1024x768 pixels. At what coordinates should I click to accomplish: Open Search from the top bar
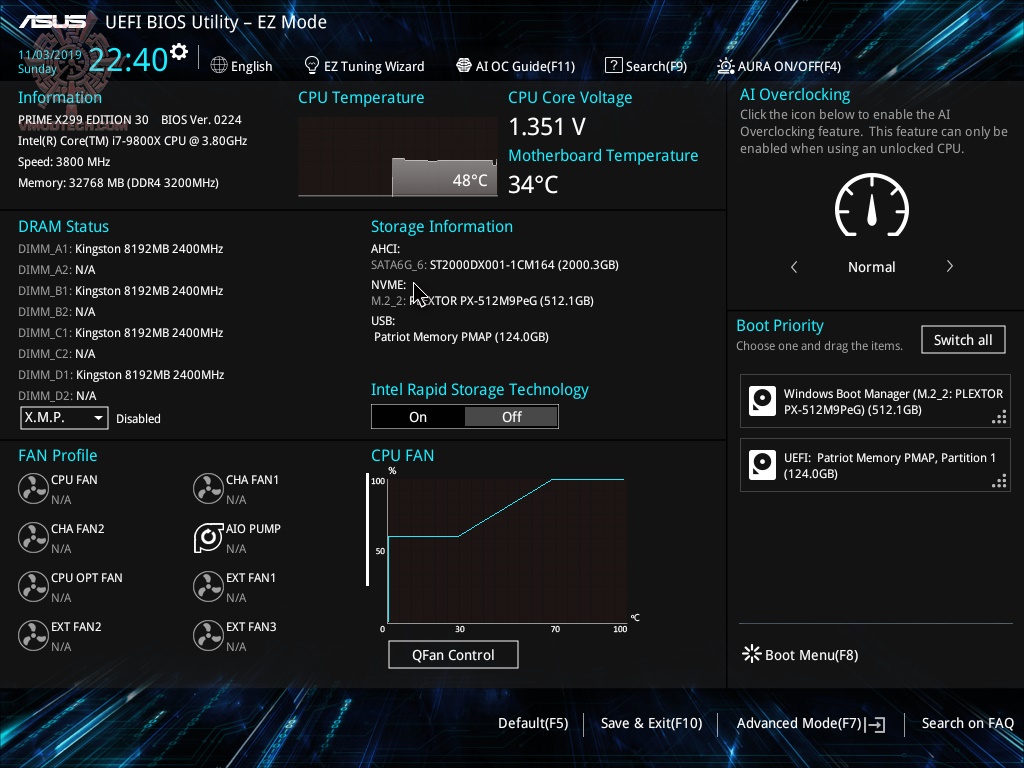click(x=645, y=65)
